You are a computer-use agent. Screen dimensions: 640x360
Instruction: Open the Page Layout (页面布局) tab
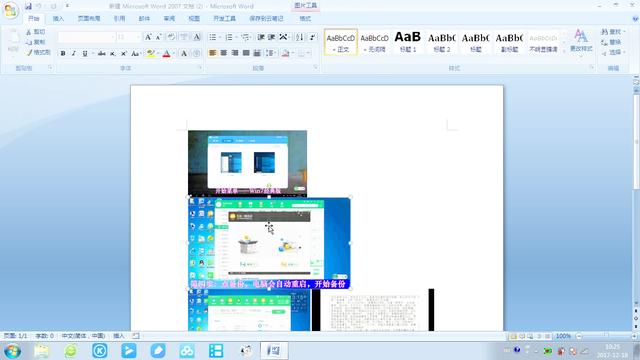pos(89,18)
